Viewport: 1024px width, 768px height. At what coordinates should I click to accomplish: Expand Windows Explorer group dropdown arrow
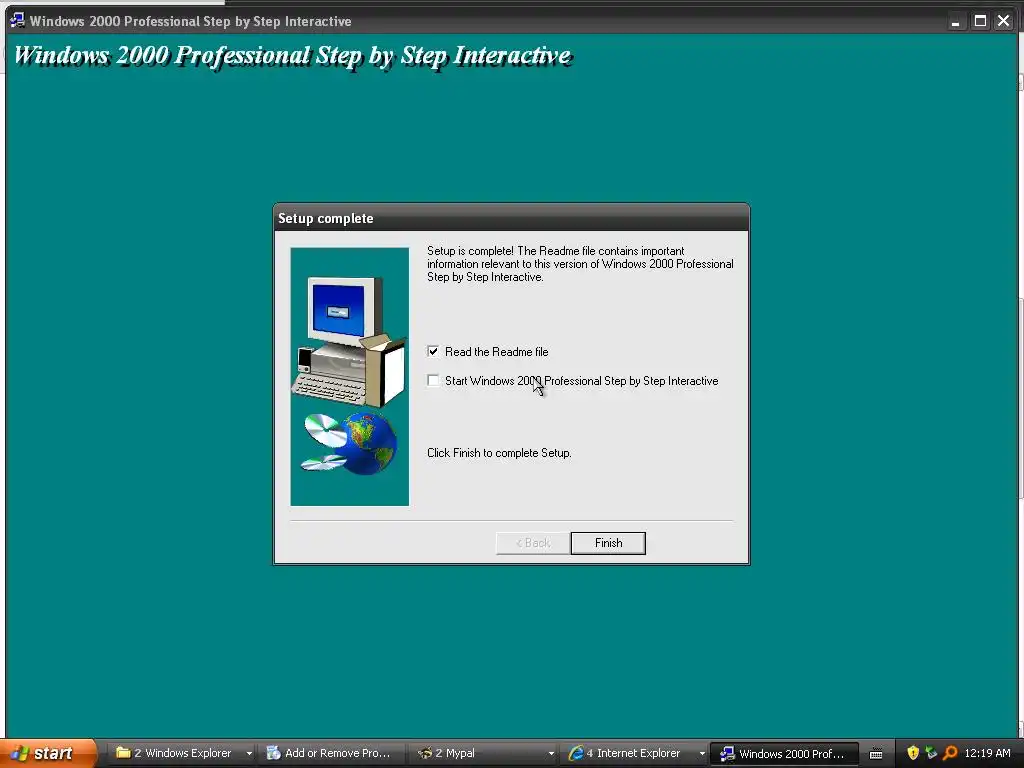tap(249, 753)
